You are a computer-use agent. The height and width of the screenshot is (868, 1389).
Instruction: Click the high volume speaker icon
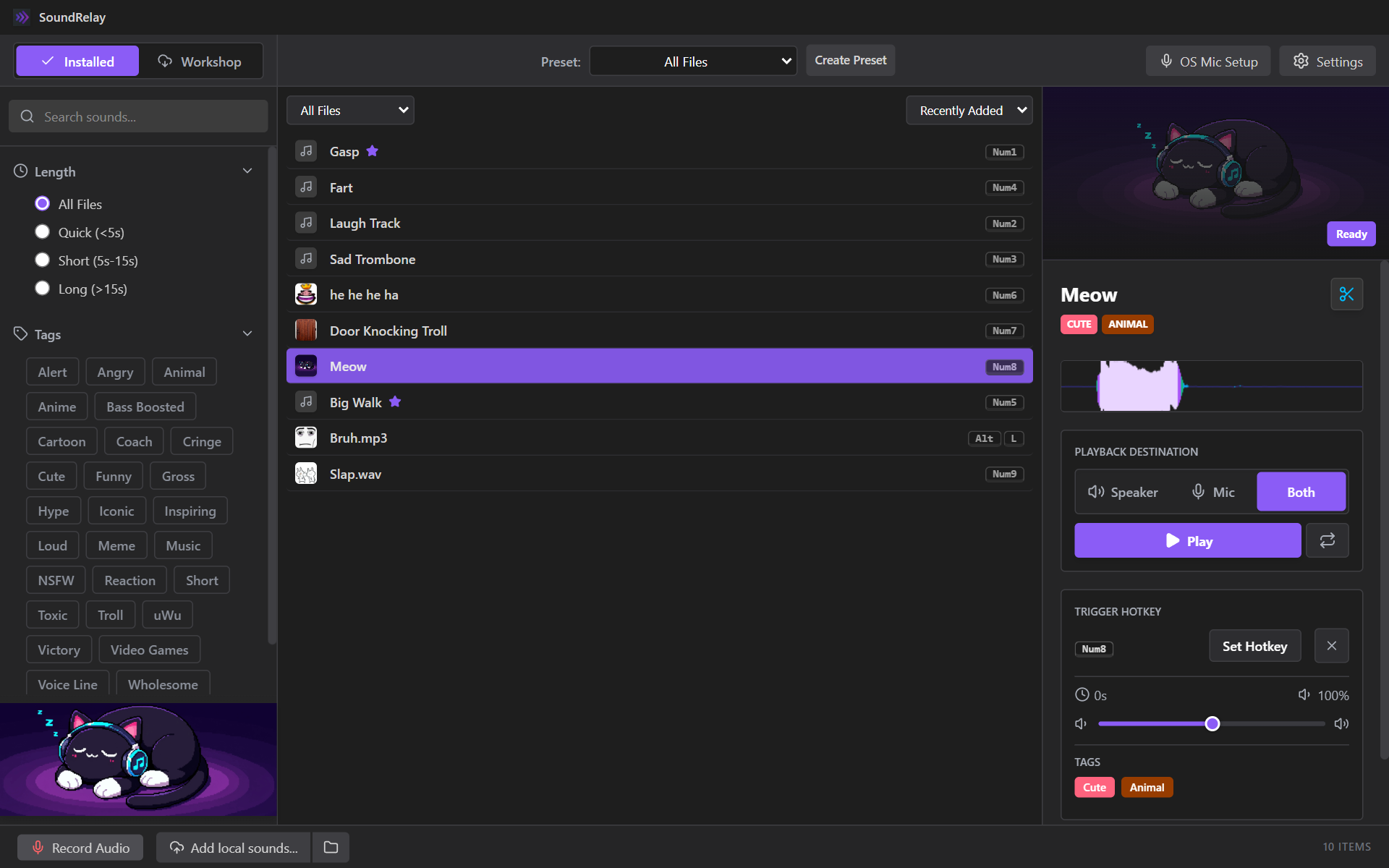click(x=1341, y=723)
